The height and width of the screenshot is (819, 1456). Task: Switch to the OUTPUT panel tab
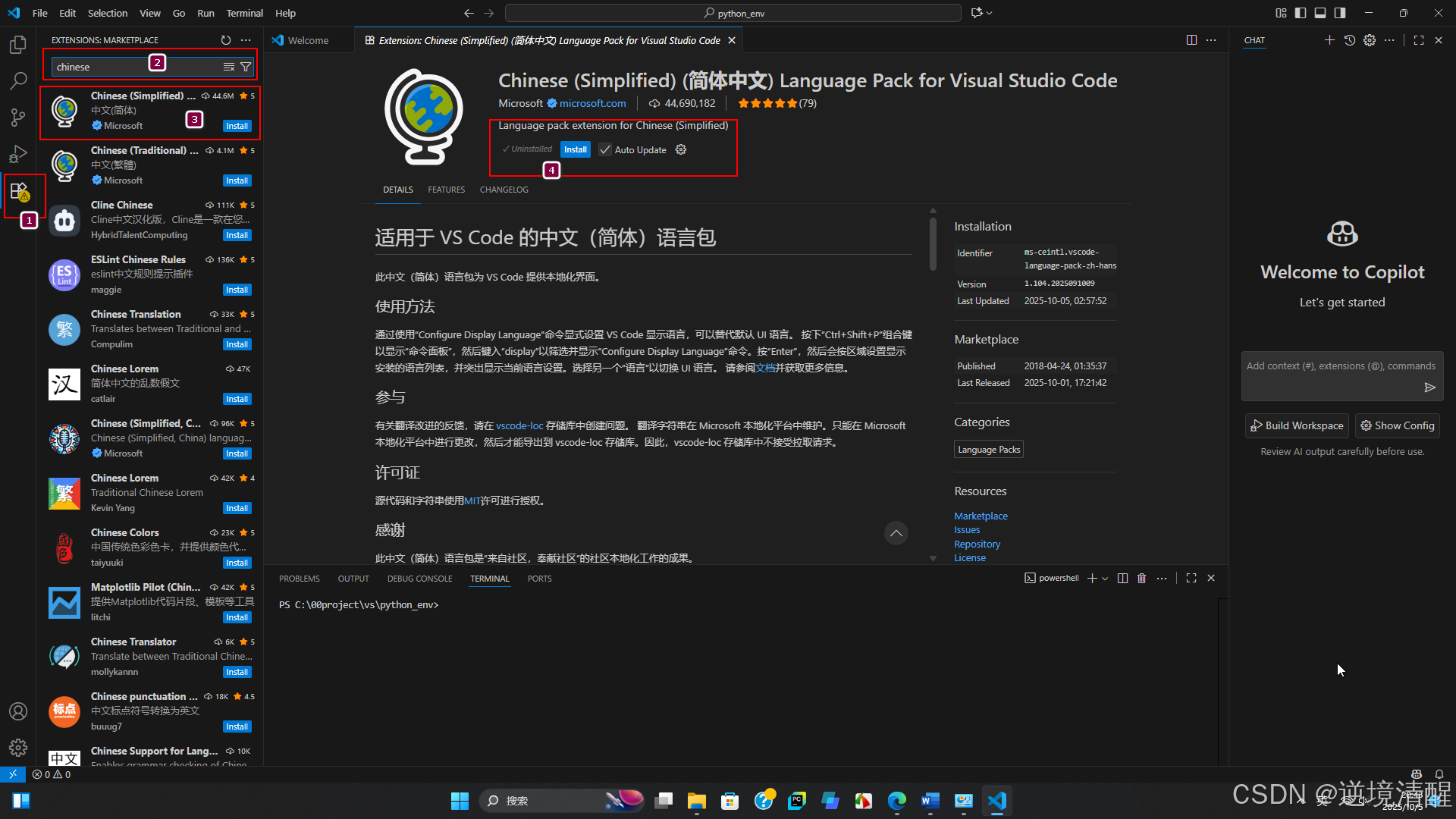353,579
